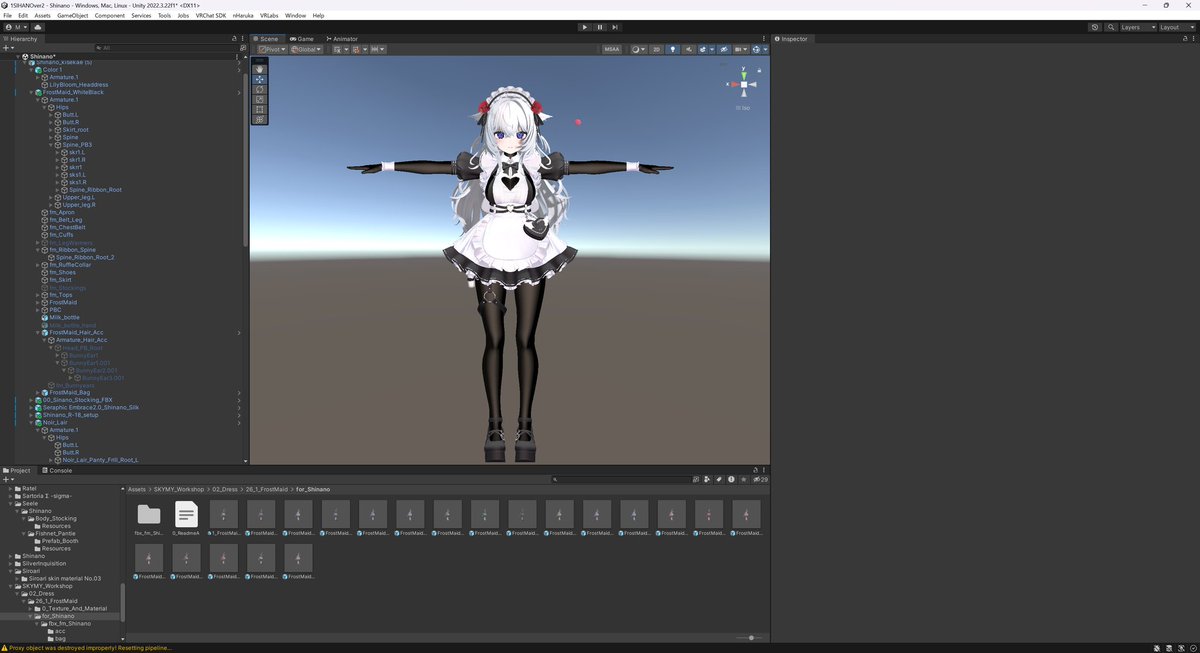Image resolution: width=1200 pixels, height=653 pixels.
Task: Toggle Pivot/Center handle position dropdown
Action: [x=272, y=49]
